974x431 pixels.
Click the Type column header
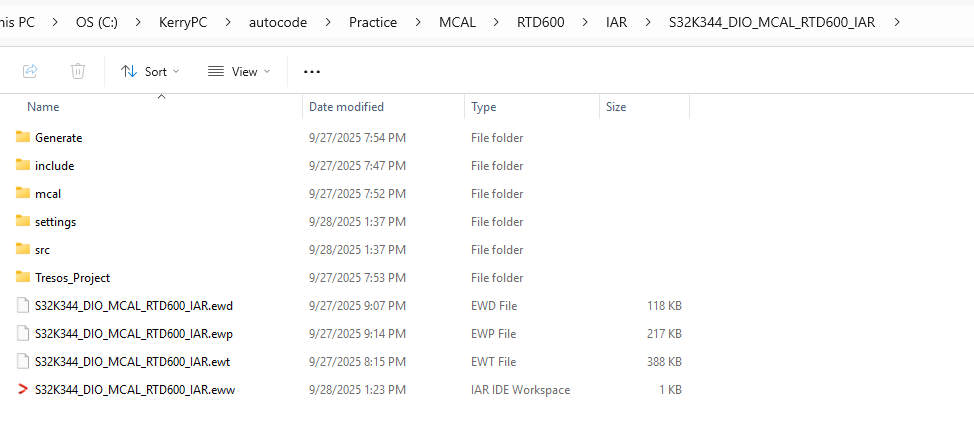(x=484, y=107)
